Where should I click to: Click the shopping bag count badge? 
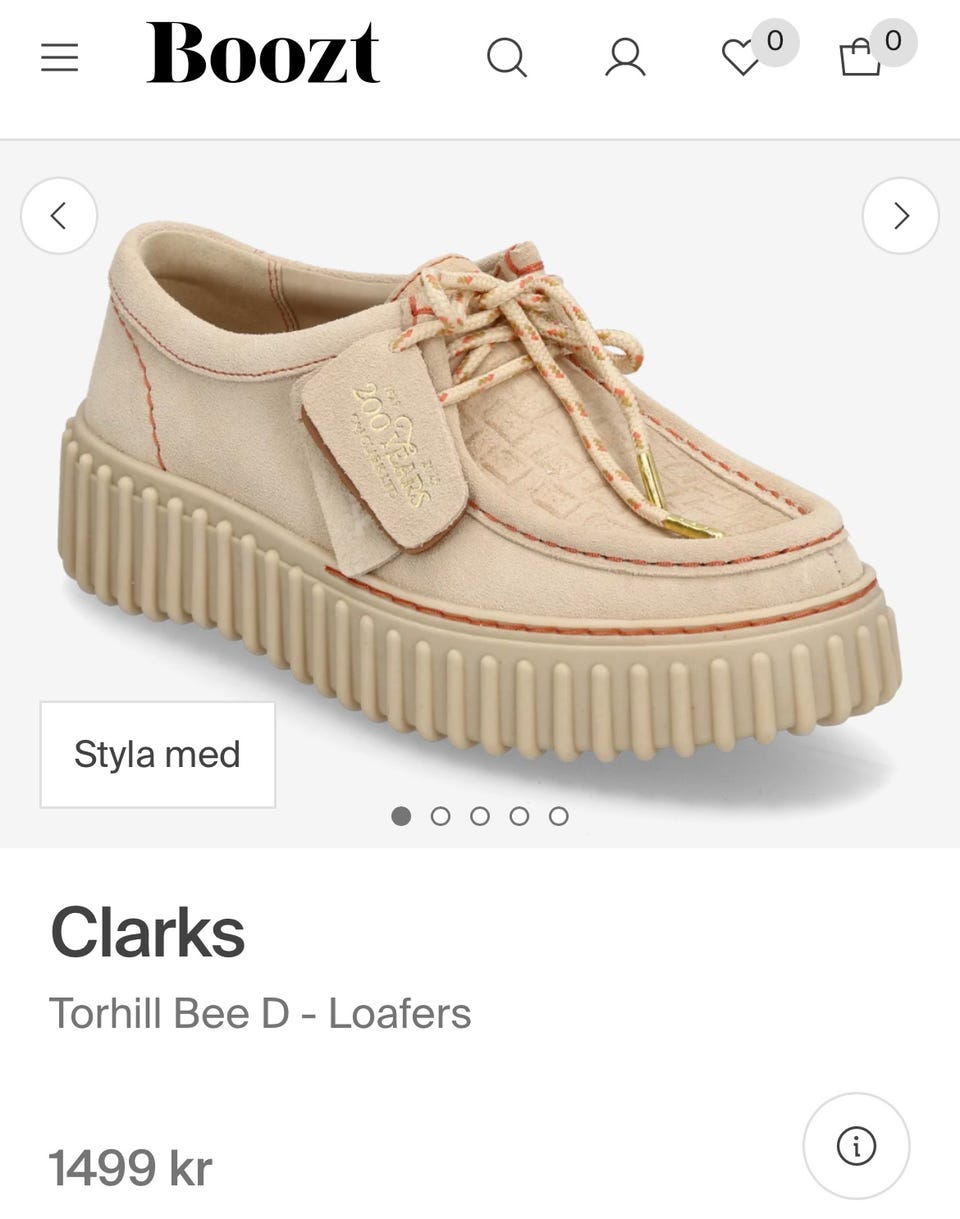click(x=893, y=42)
